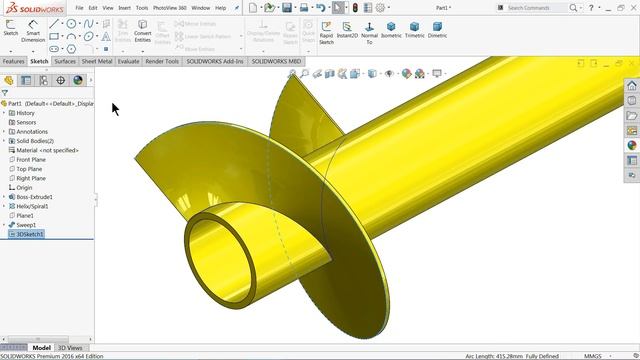
Task: Open the Tools menu
Action: 142,8
